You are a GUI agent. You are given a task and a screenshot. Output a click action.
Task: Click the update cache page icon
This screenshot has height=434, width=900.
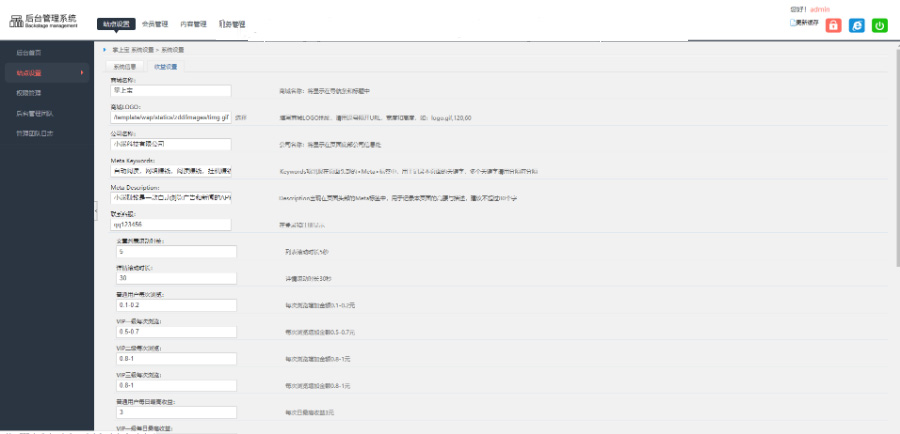pos(793,22)
